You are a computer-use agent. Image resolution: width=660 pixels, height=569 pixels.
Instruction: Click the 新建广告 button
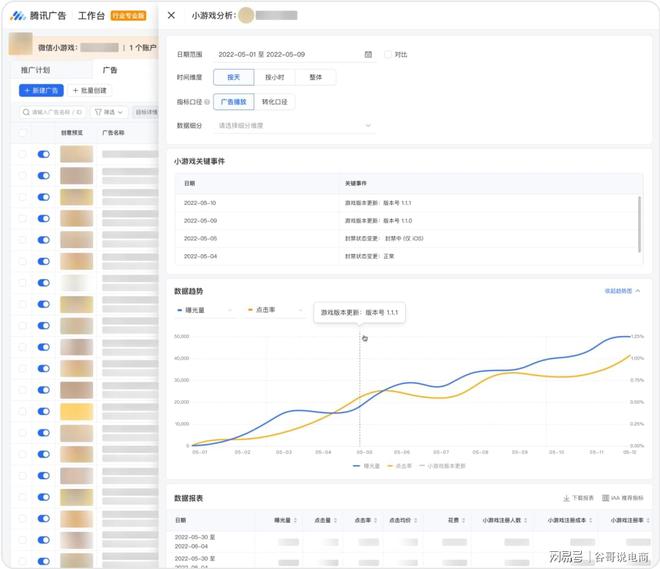[40, 90]
